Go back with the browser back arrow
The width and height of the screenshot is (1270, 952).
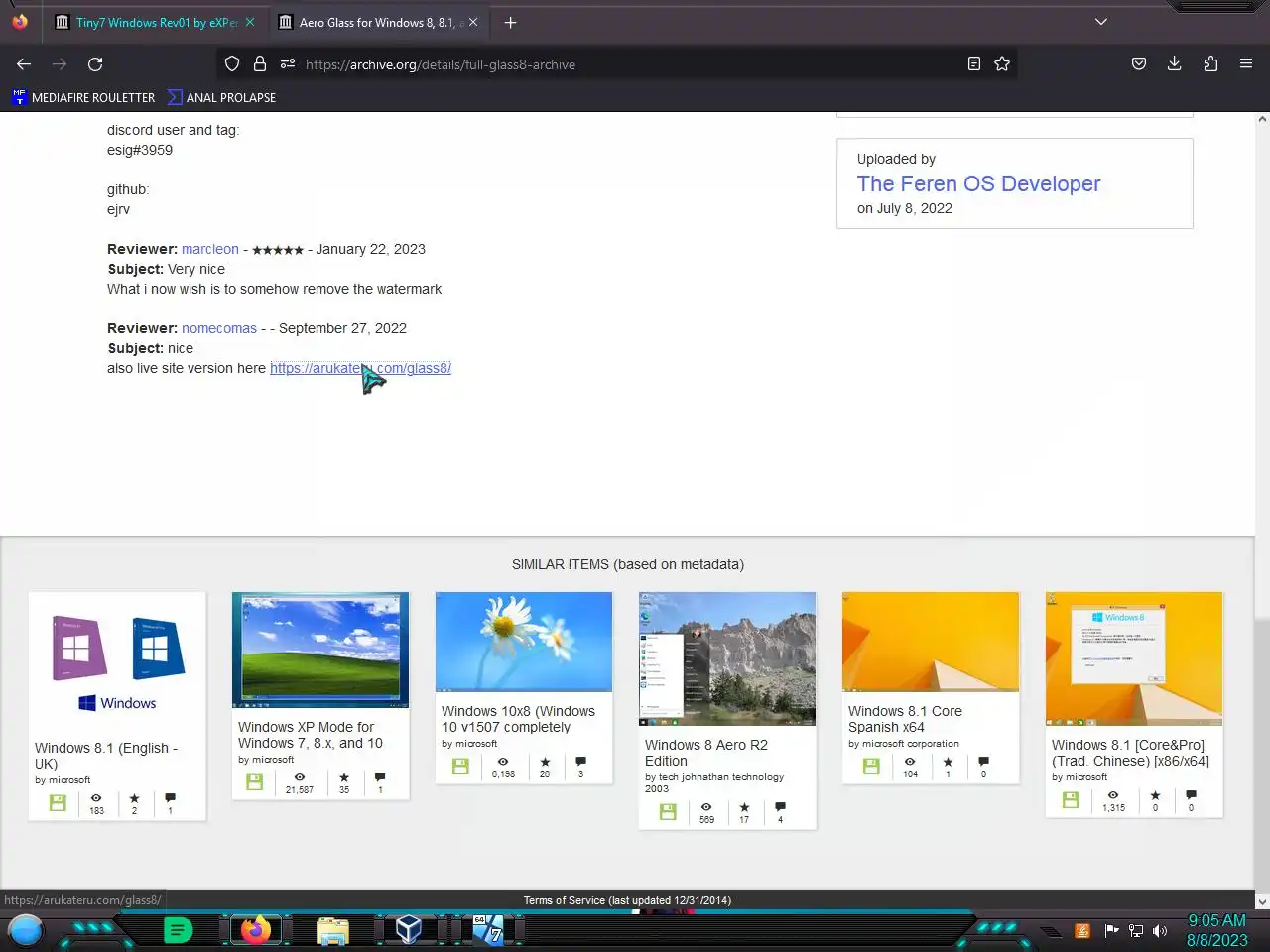tap(24, 64)
